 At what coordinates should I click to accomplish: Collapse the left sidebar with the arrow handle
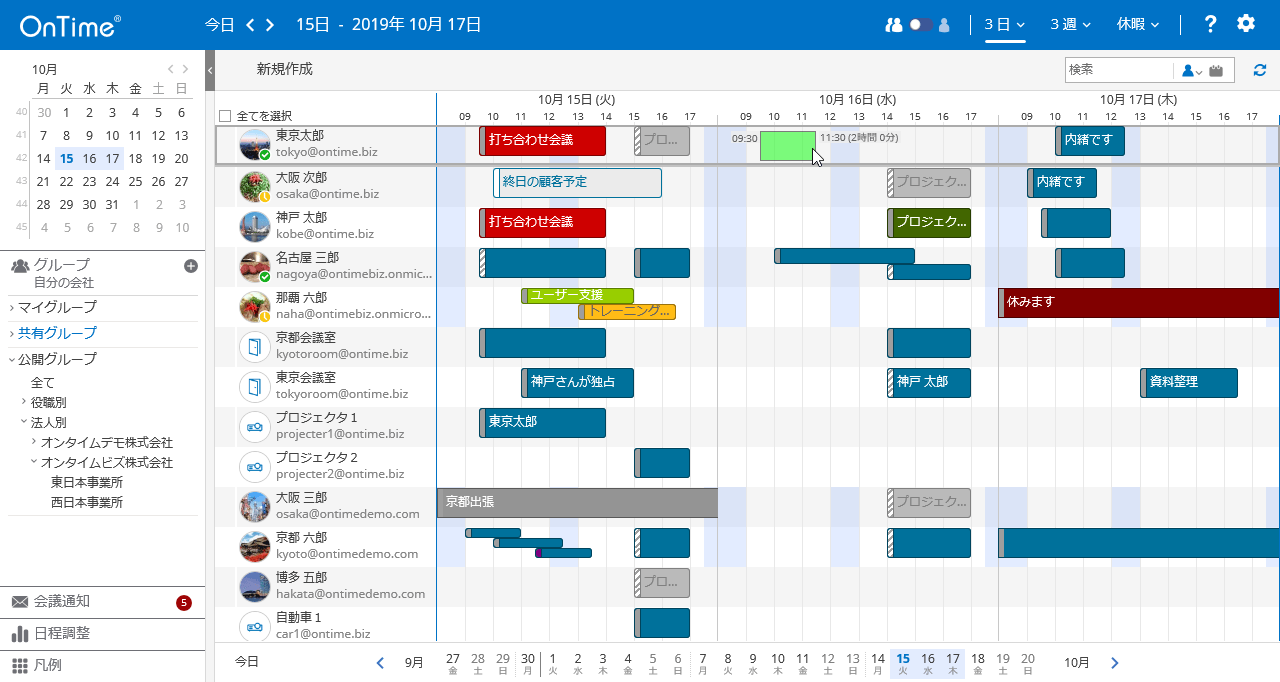210,70
